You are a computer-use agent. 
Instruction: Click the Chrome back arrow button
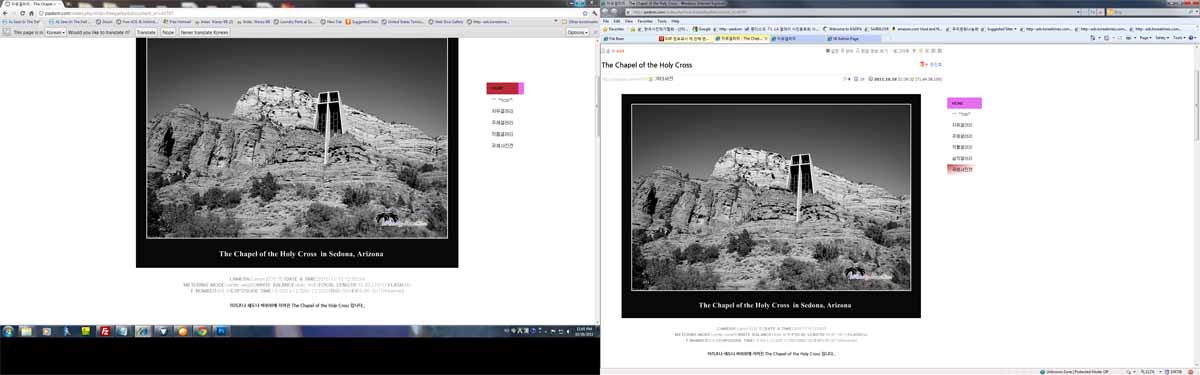pyautogui.click(x=5, y=13)
